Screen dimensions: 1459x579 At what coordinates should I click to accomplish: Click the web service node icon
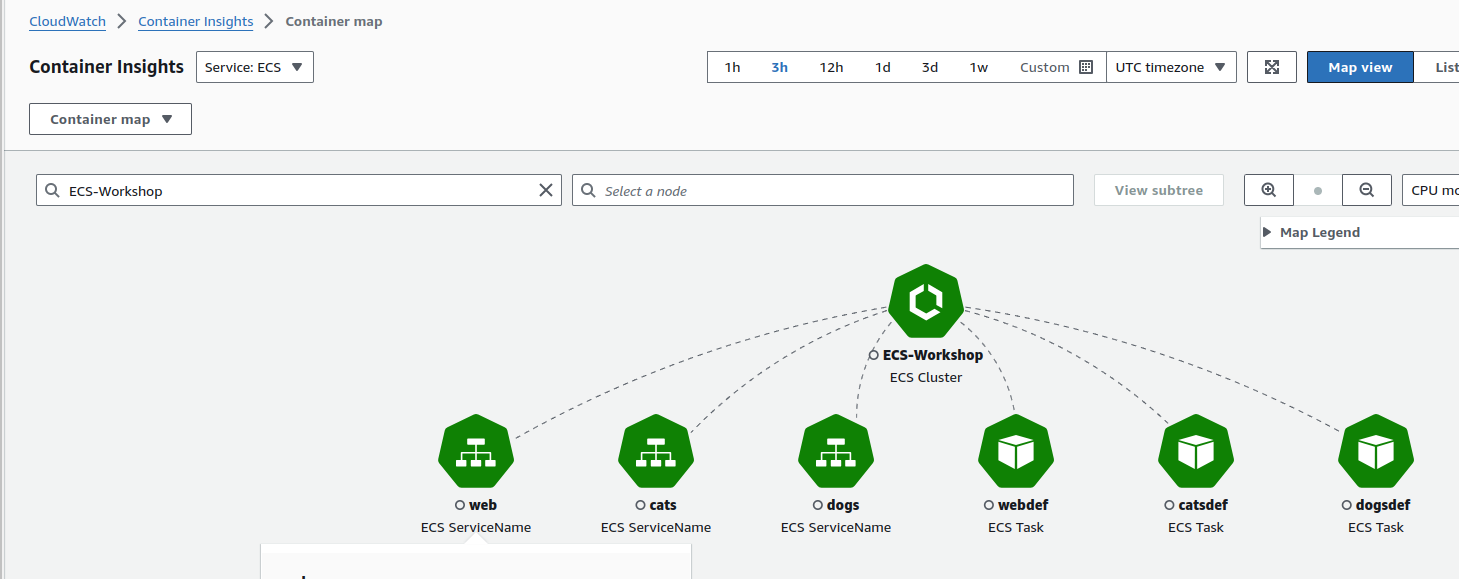pos(476,452)
